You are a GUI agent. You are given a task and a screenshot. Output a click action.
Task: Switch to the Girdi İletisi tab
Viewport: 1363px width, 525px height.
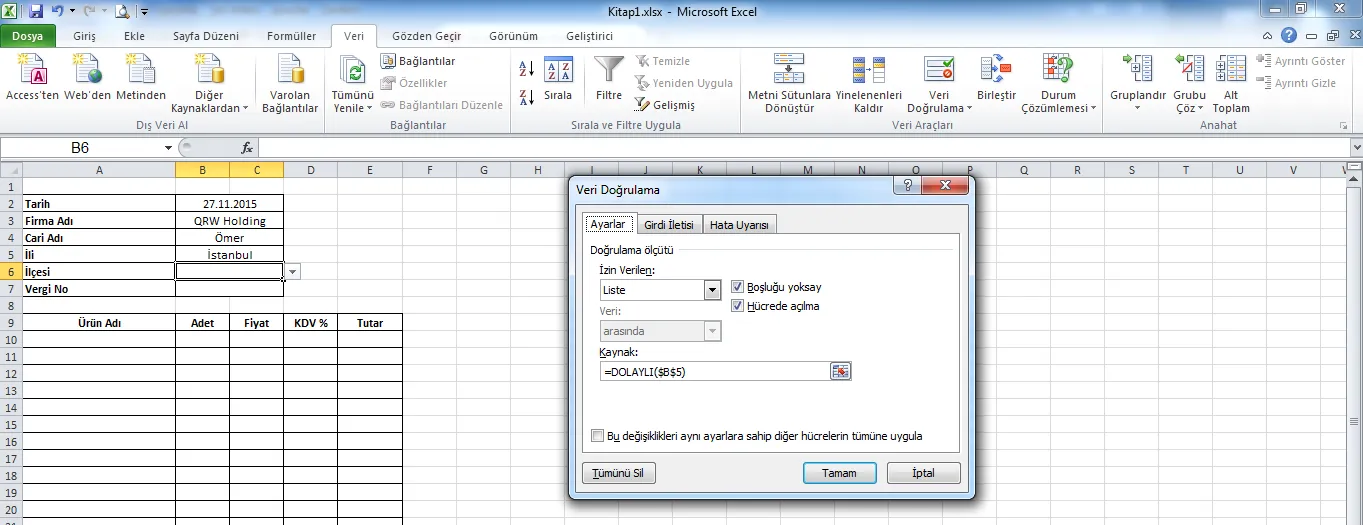click(668, 225)
